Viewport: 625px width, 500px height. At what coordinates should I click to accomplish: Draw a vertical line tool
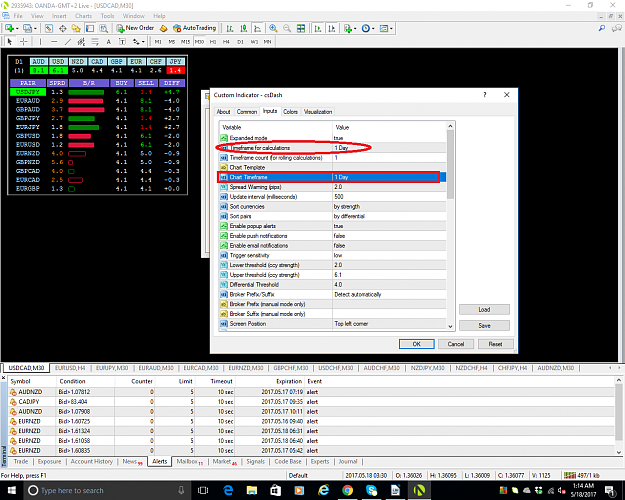40,41
